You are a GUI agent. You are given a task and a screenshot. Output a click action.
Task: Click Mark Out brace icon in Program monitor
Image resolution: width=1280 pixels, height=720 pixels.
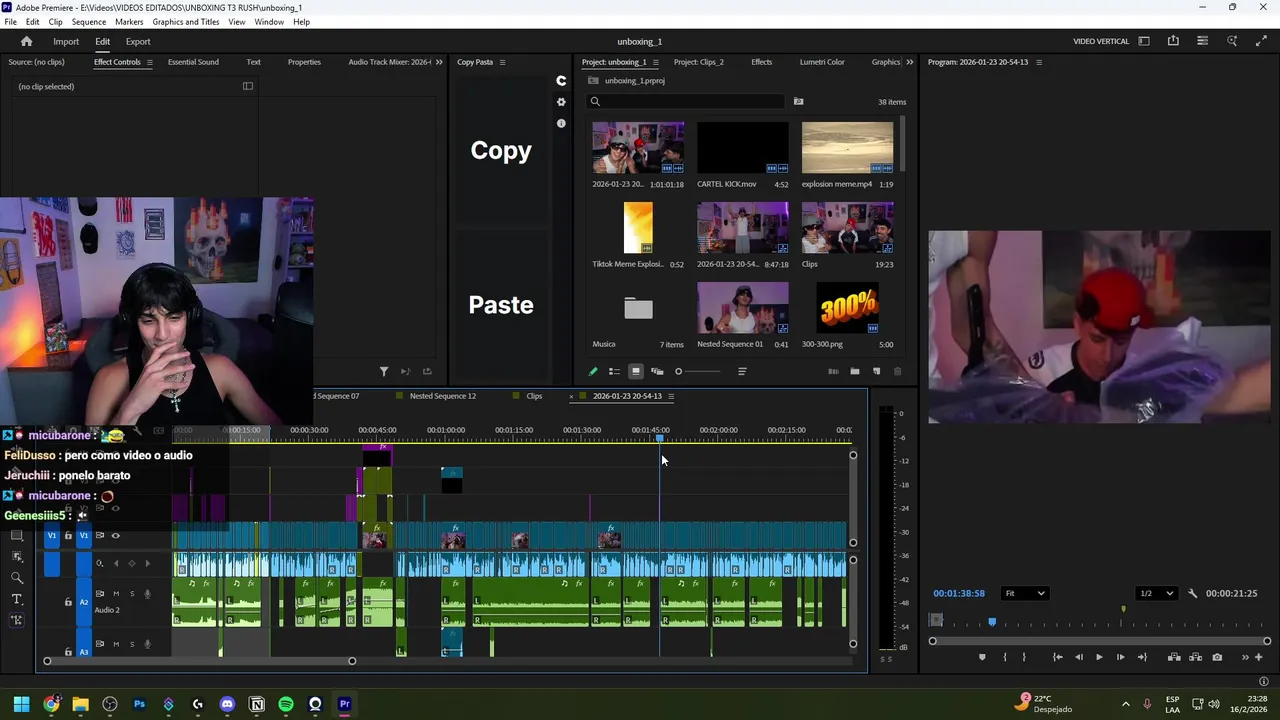click(x=1024, y=657)
